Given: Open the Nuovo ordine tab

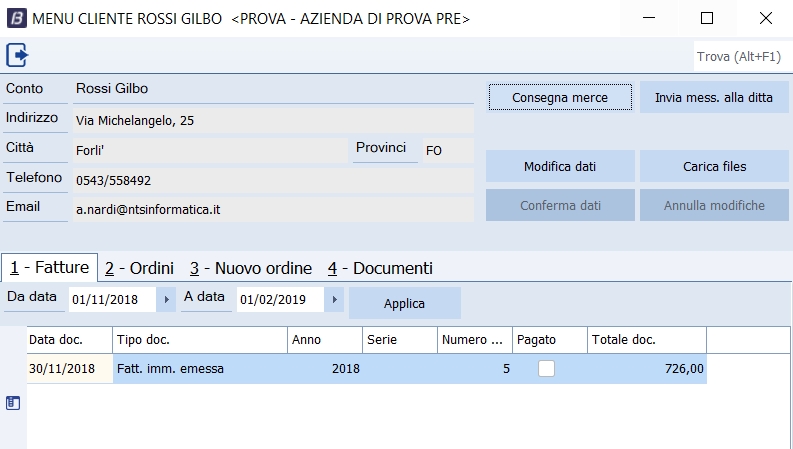Looking at the screenshot, I should pos(251,268).
